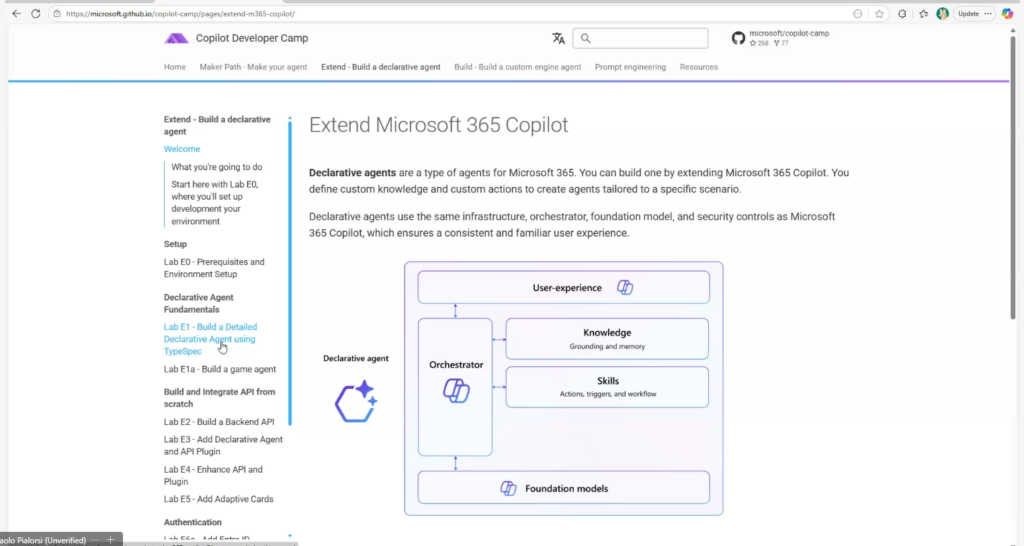Click the Foundation models box label
Screen dimensions: 1024x546
click(566, 489)
